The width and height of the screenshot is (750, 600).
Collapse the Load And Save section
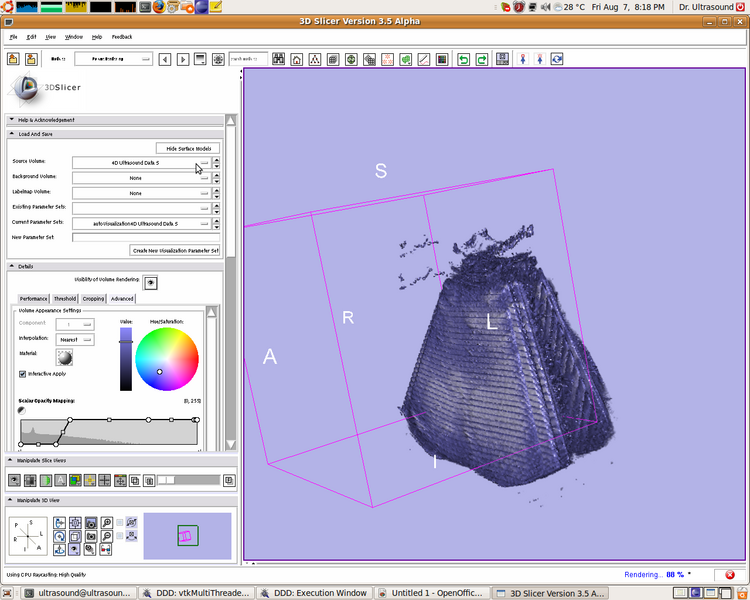pyautogui.click(x=12, y=133)
